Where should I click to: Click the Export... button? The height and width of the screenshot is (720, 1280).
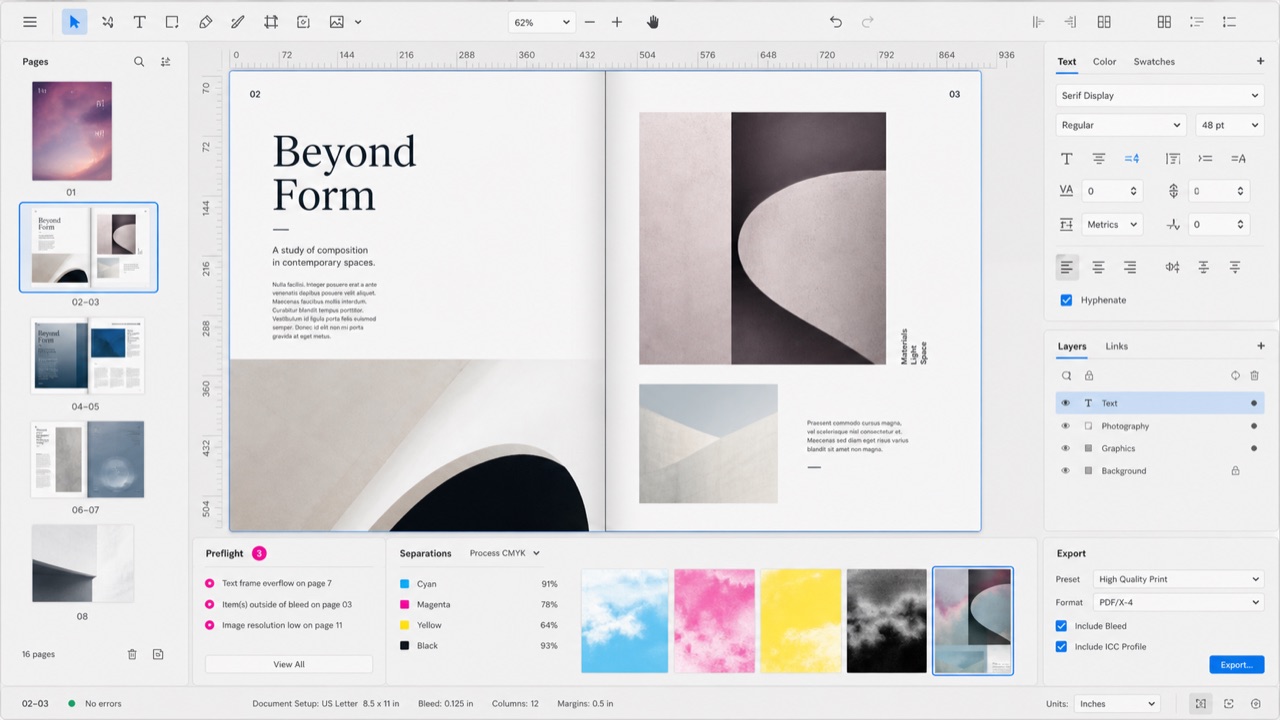1236,665
